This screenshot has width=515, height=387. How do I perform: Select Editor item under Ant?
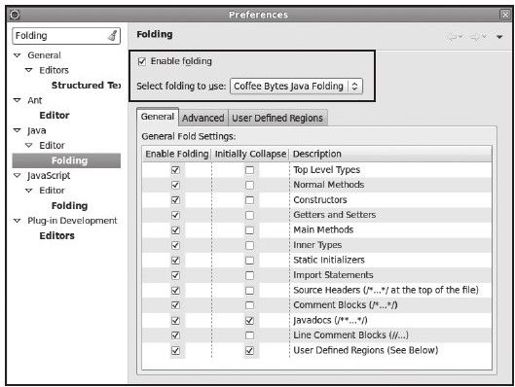(x=54, y=115)
